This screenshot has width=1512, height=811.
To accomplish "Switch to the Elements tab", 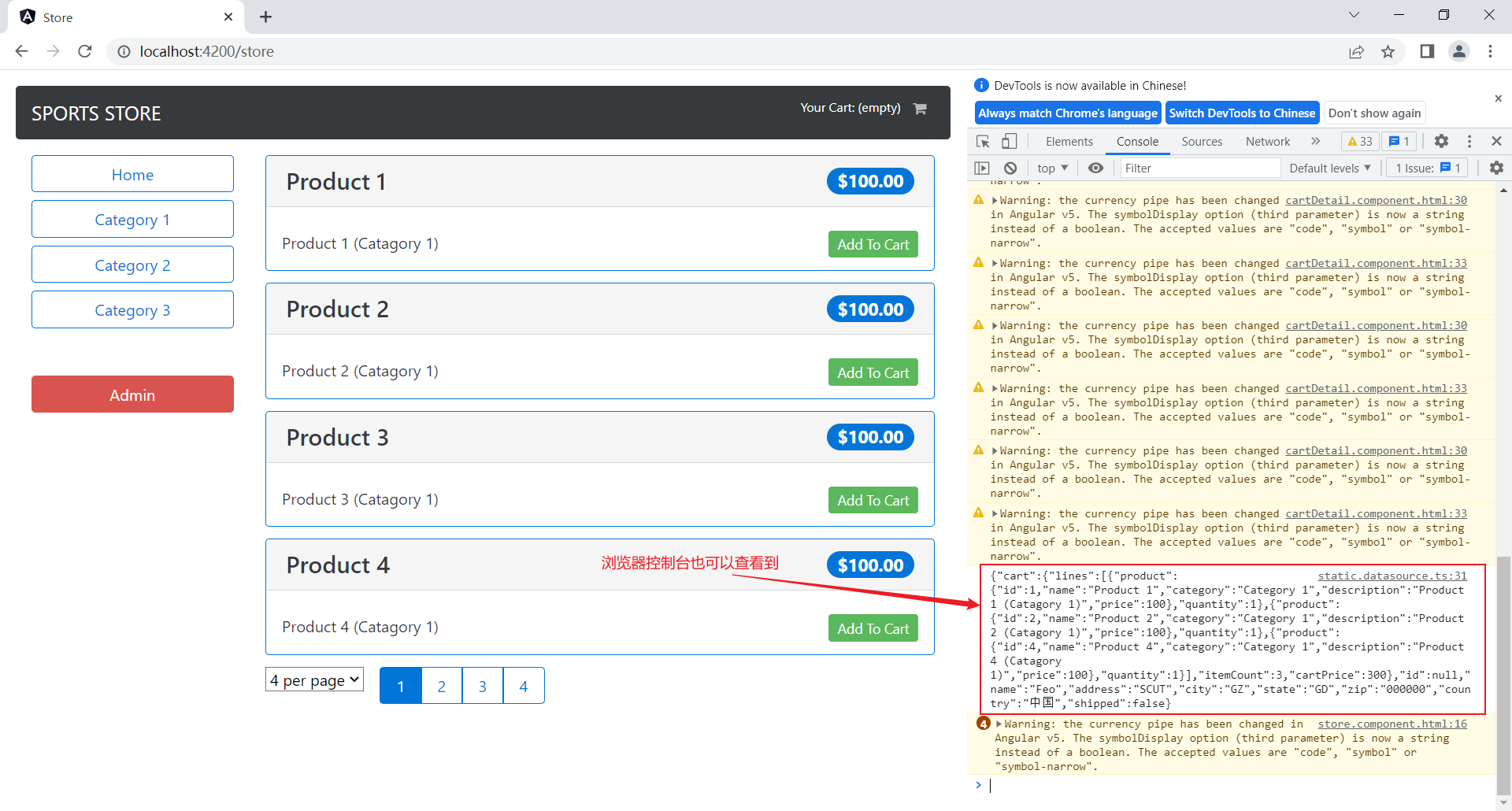I will coord(1069,142).
